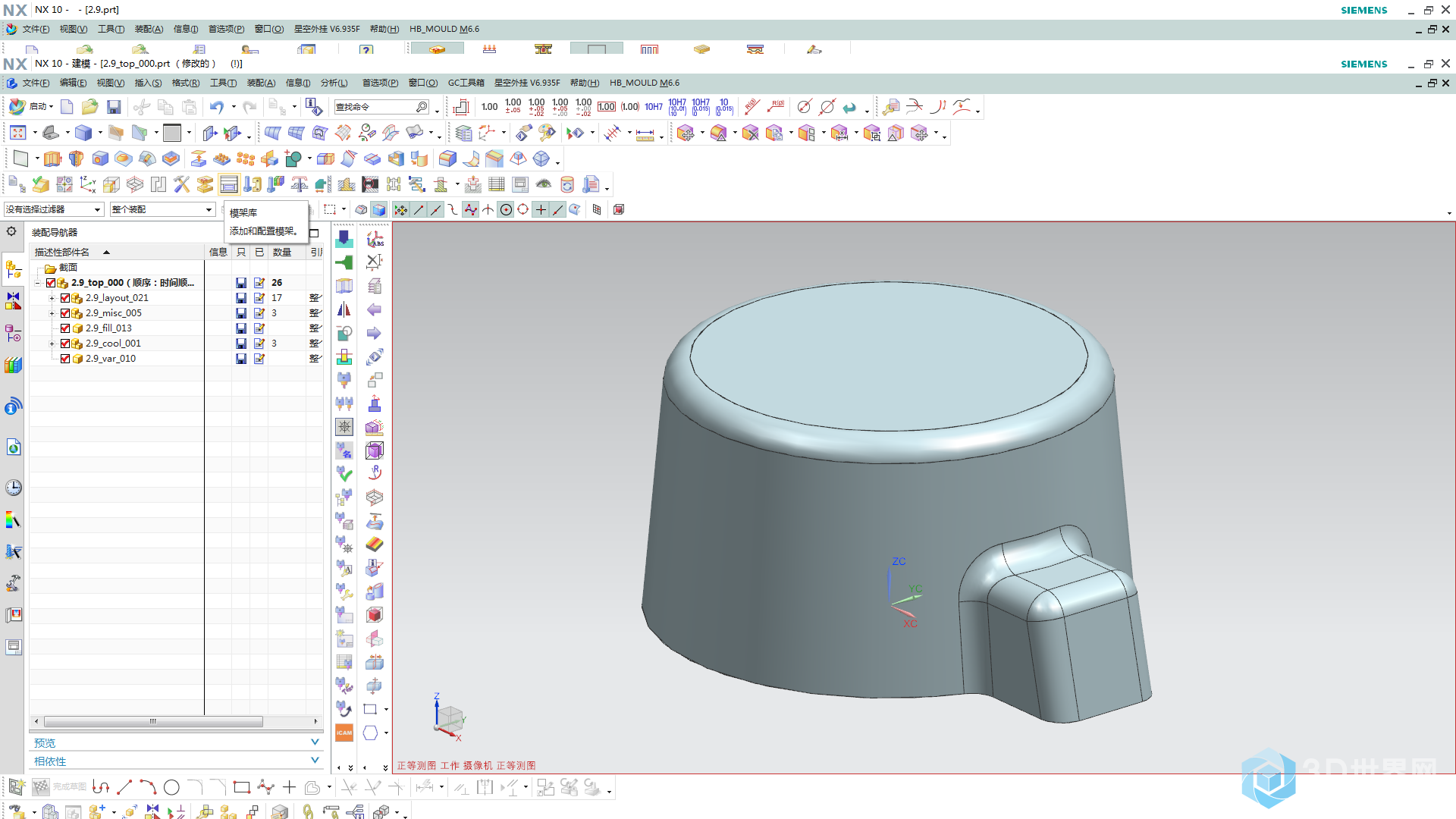
Task: Click the eye visibility icon in Mold toolbar
Action: 544,184
